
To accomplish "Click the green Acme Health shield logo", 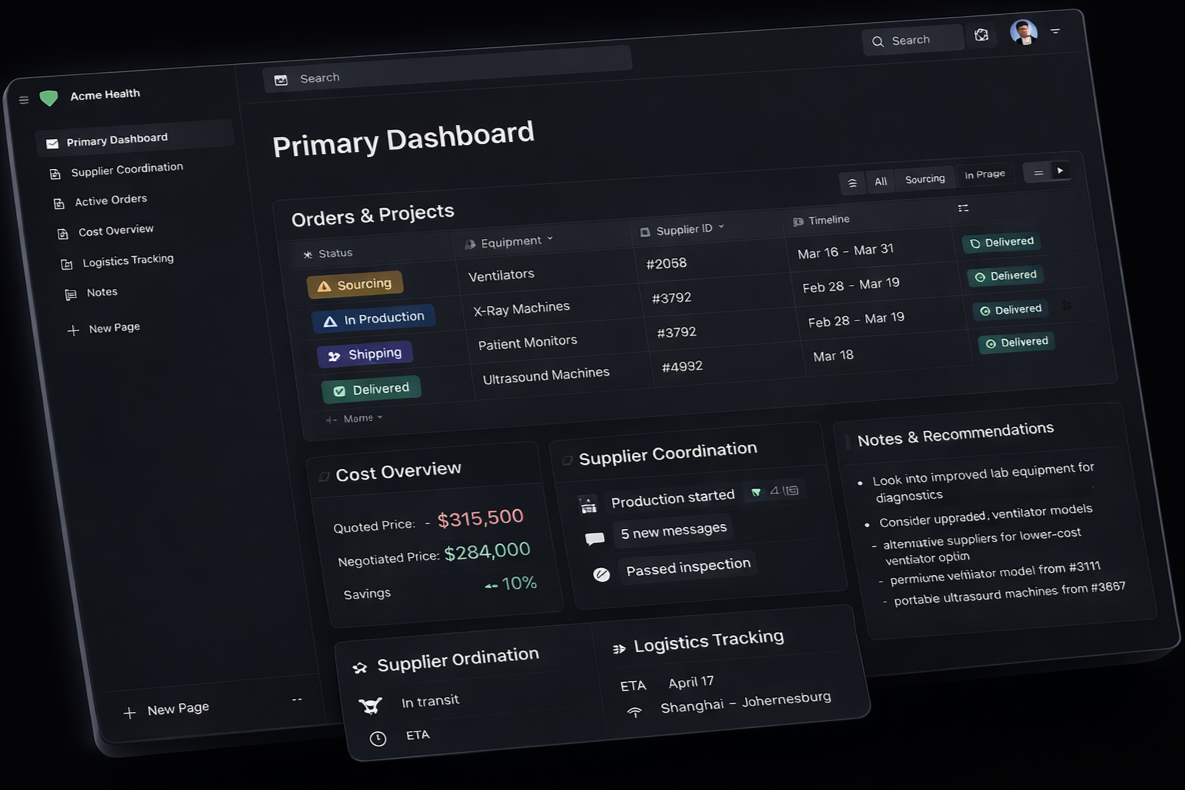I will click(48, 97).
